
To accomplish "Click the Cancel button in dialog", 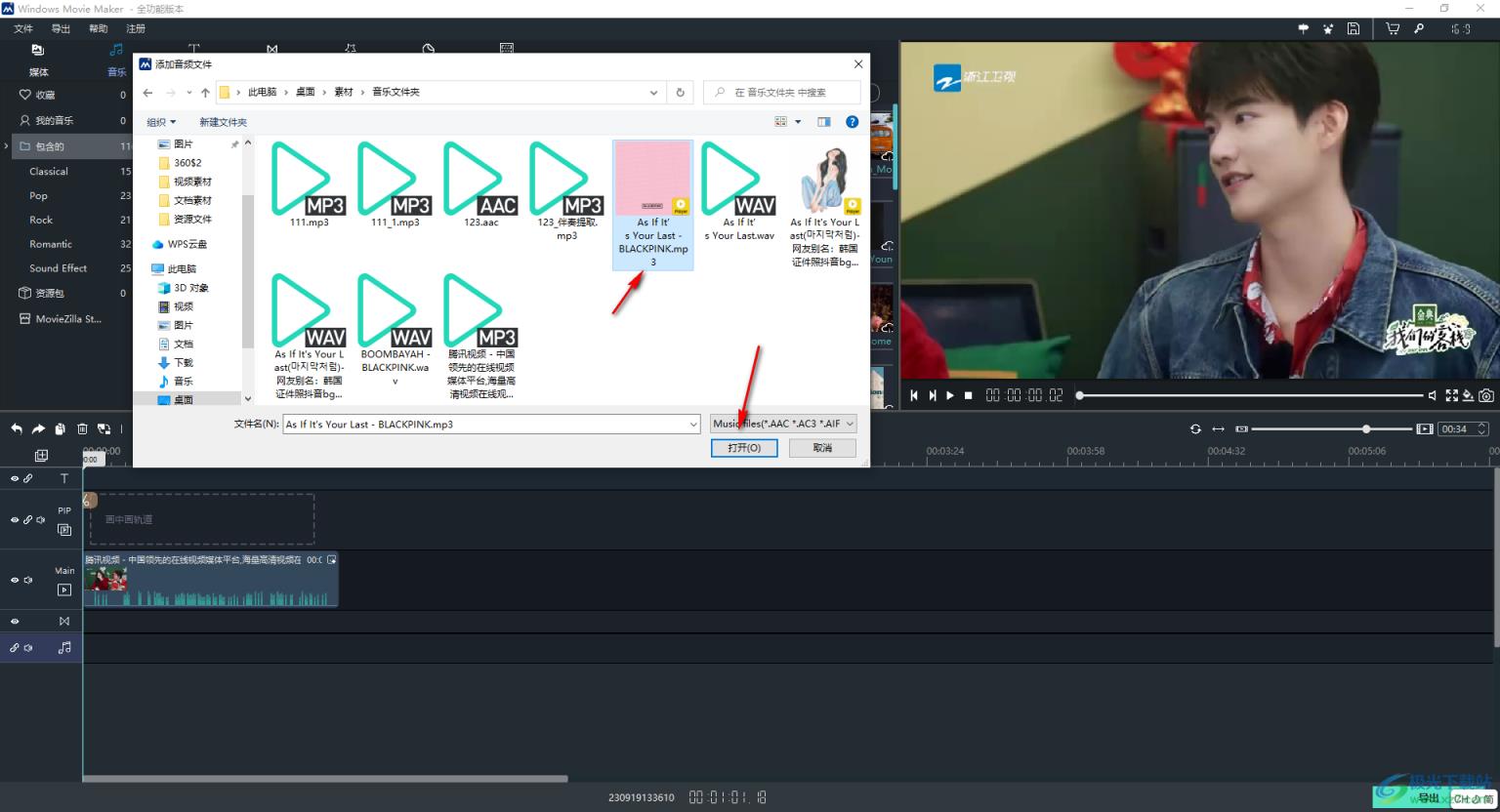I will (823, 448).
